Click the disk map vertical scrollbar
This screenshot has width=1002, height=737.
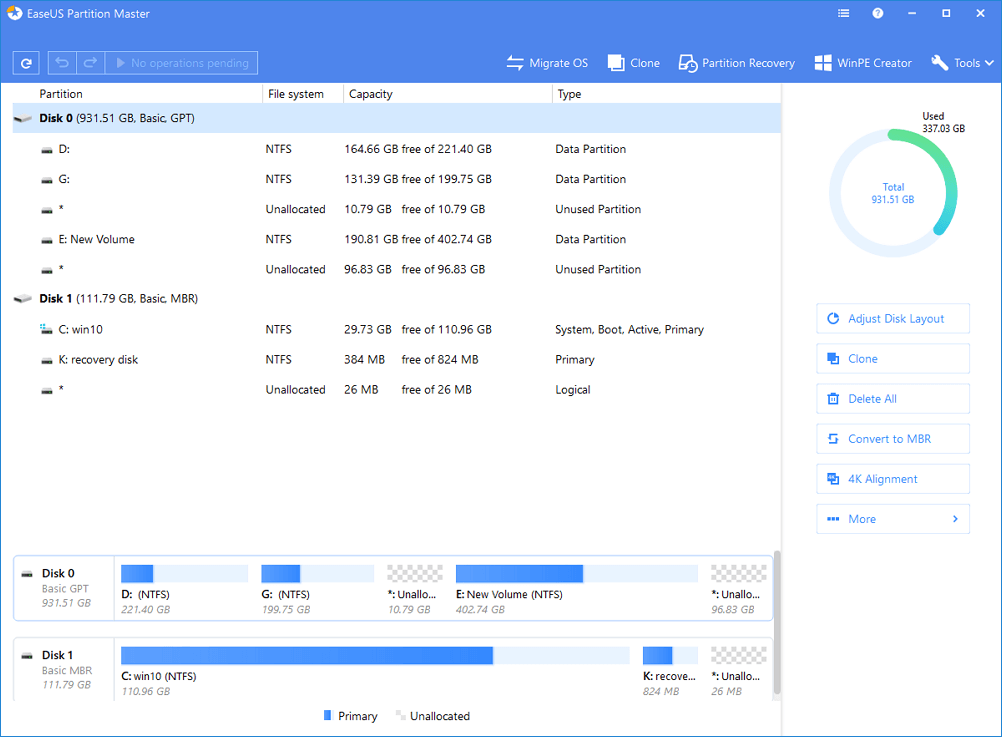click(x=777, y=622)
